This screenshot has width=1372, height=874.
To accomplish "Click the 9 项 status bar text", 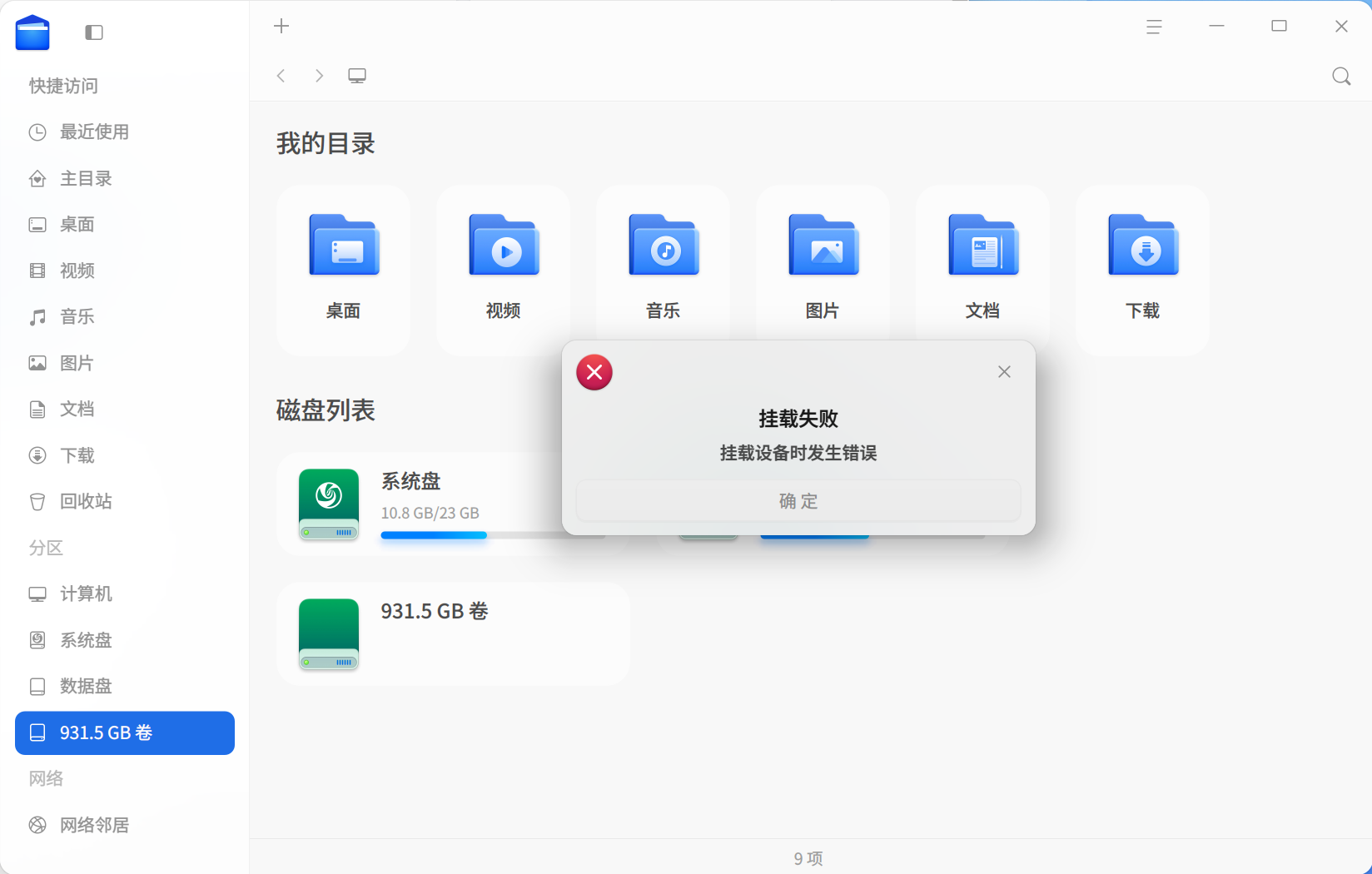I will (808, 858).
